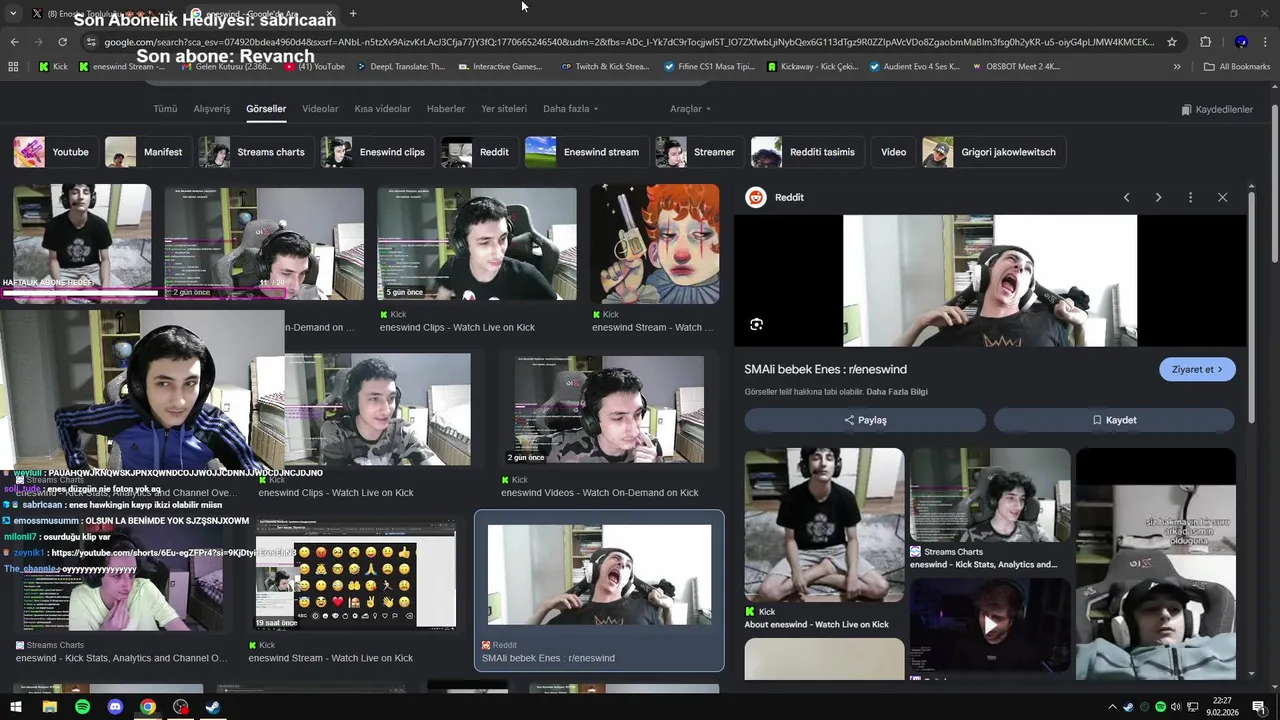Open the Windows Start menu

[15, 707]
